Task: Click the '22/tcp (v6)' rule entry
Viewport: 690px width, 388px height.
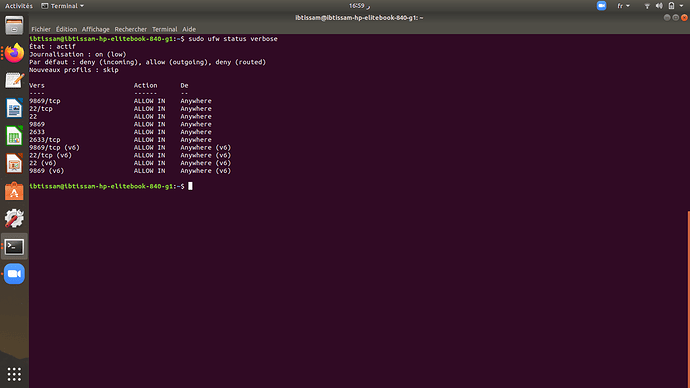Action: coord(51,155)
